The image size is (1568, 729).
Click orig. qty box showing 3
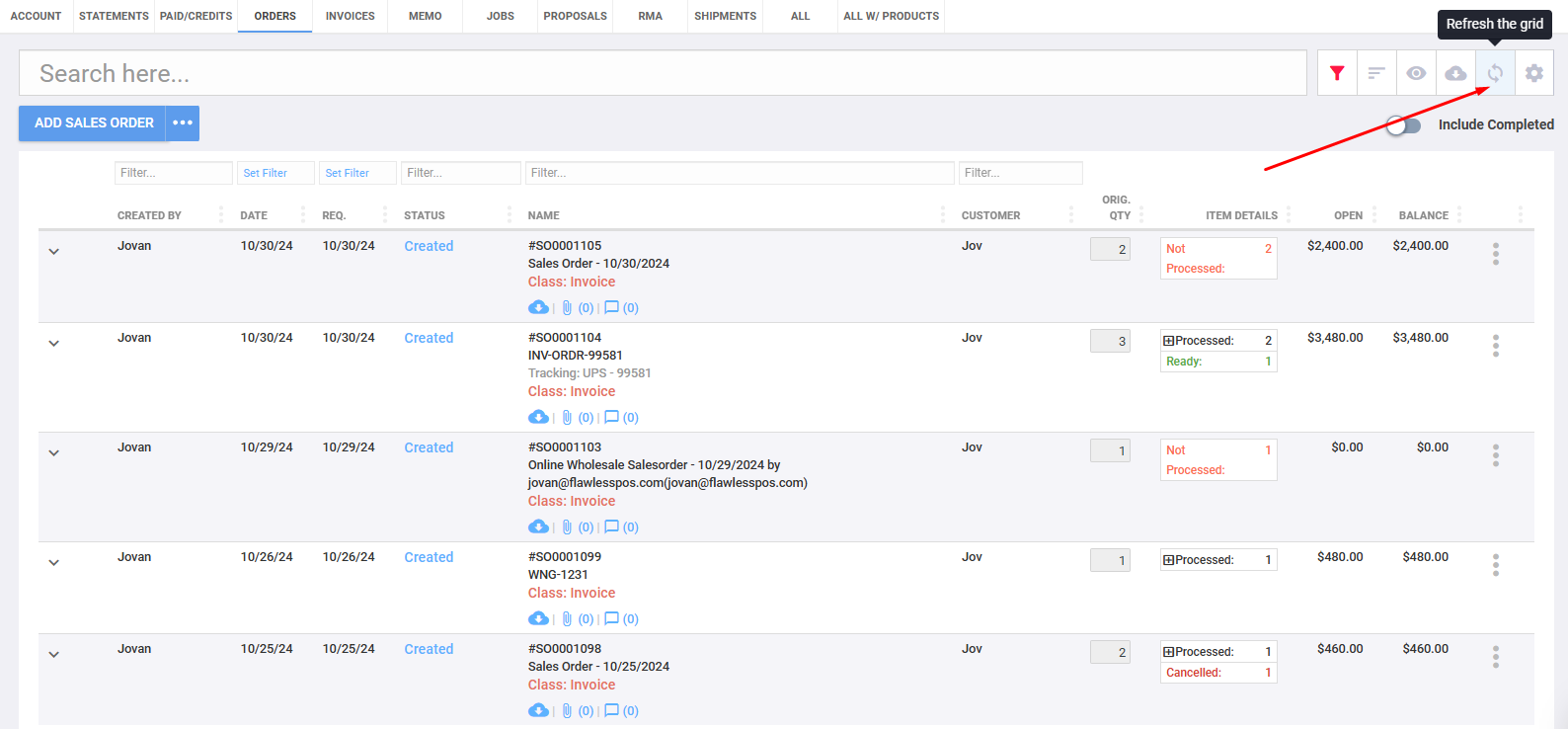1110,341
